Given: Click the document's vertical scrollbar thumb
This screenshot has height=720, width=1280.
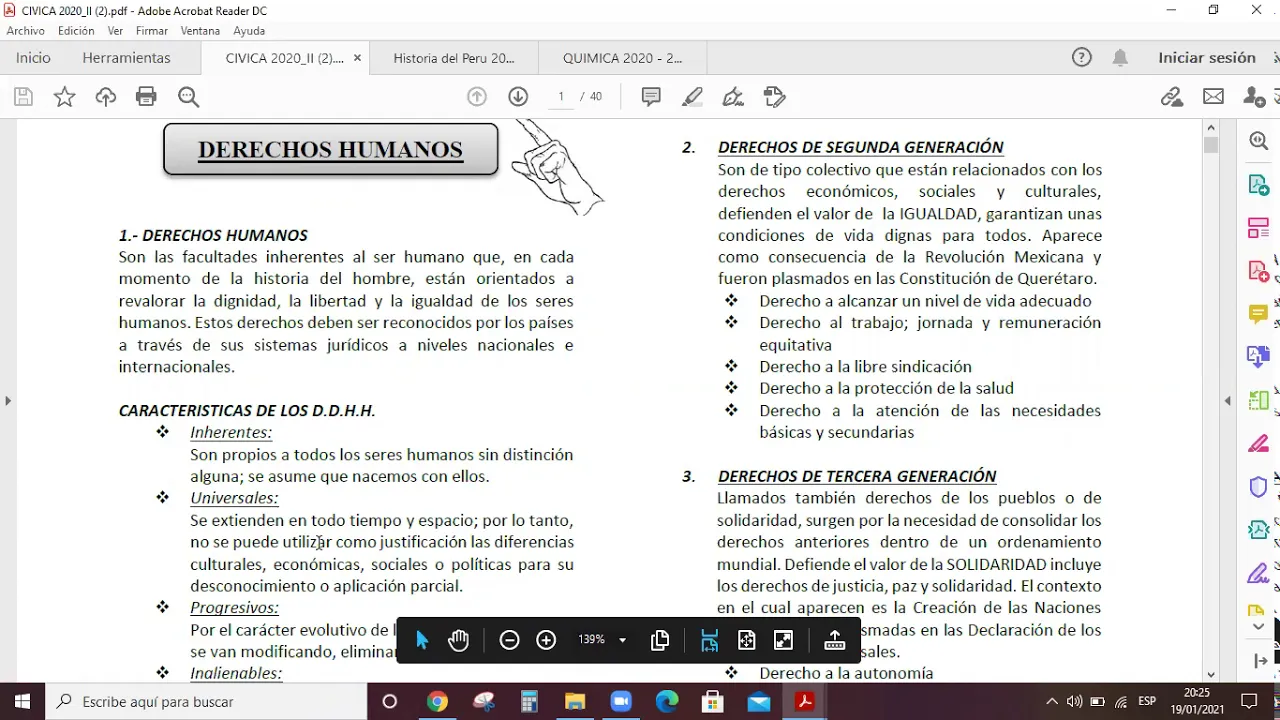Looking at the screenshot, I should [1212, 145].
